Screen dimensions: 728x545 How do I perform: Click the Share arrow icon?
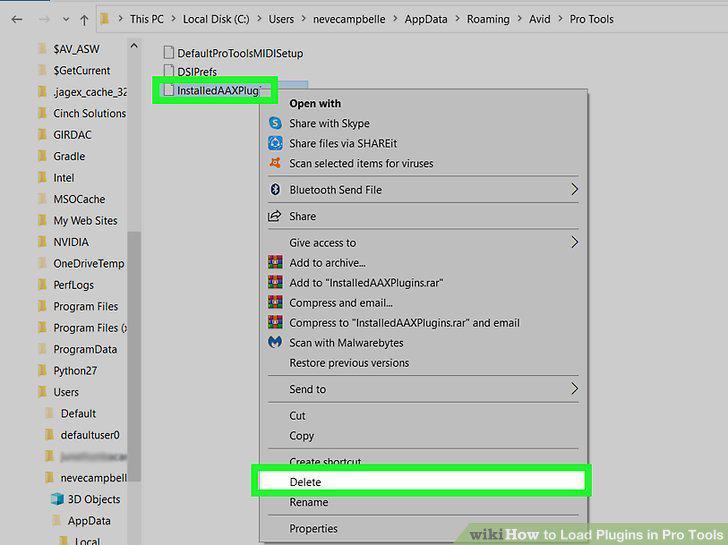click(x=275, y=216)
